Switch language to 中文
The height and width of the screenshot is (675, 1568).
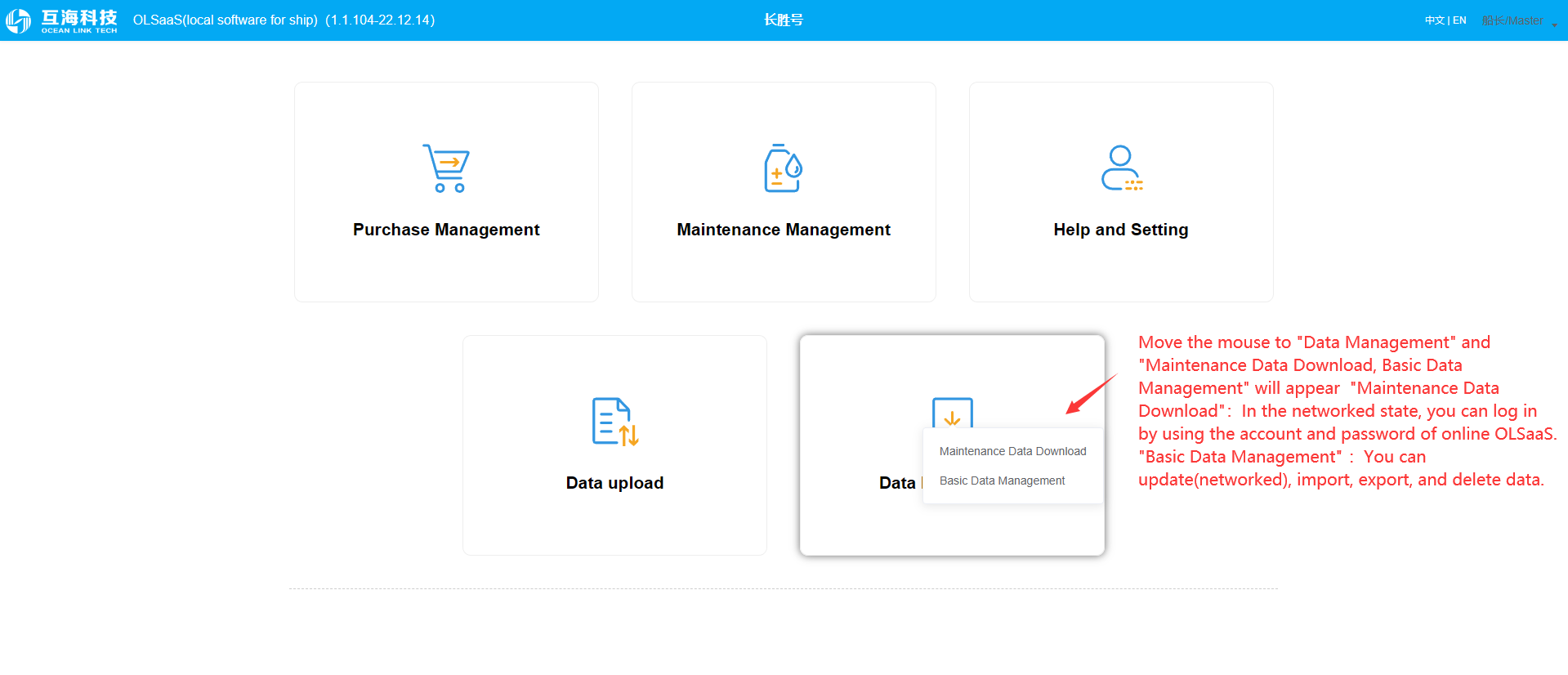pos(1434,20)
